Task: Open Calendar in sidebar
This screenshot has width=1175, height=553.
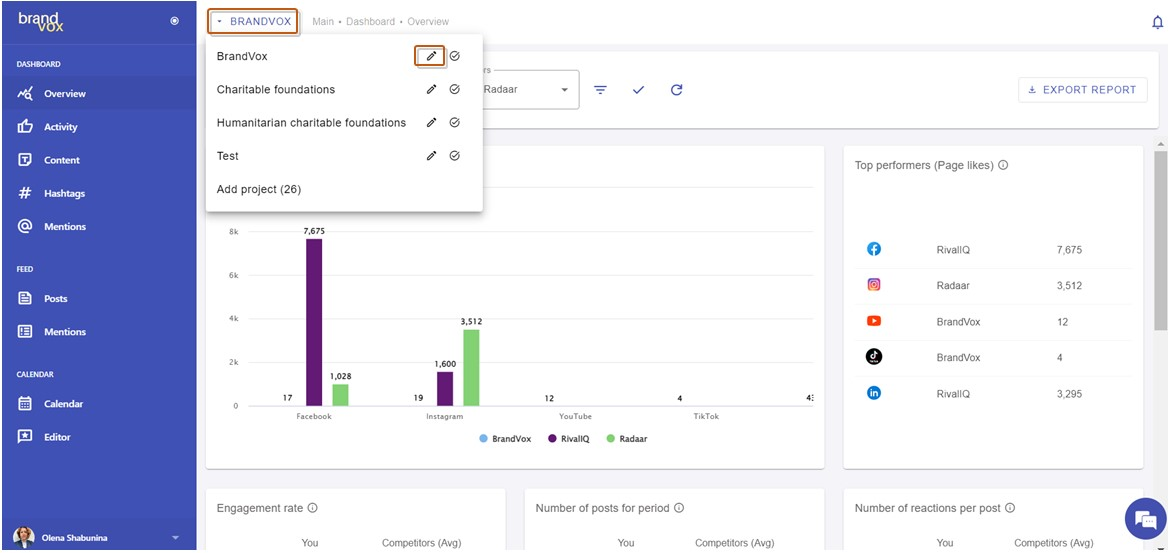Action: pos(98,404)
